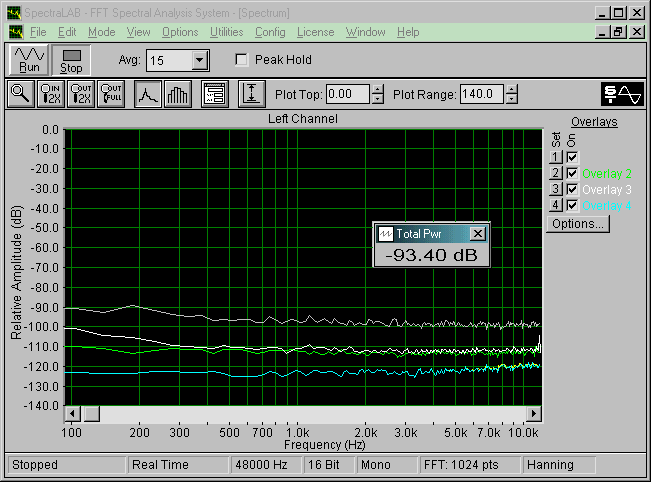Screen dimensions: 651x482
Task: Halt analysis with the Stop button
Action: [71, 60]
